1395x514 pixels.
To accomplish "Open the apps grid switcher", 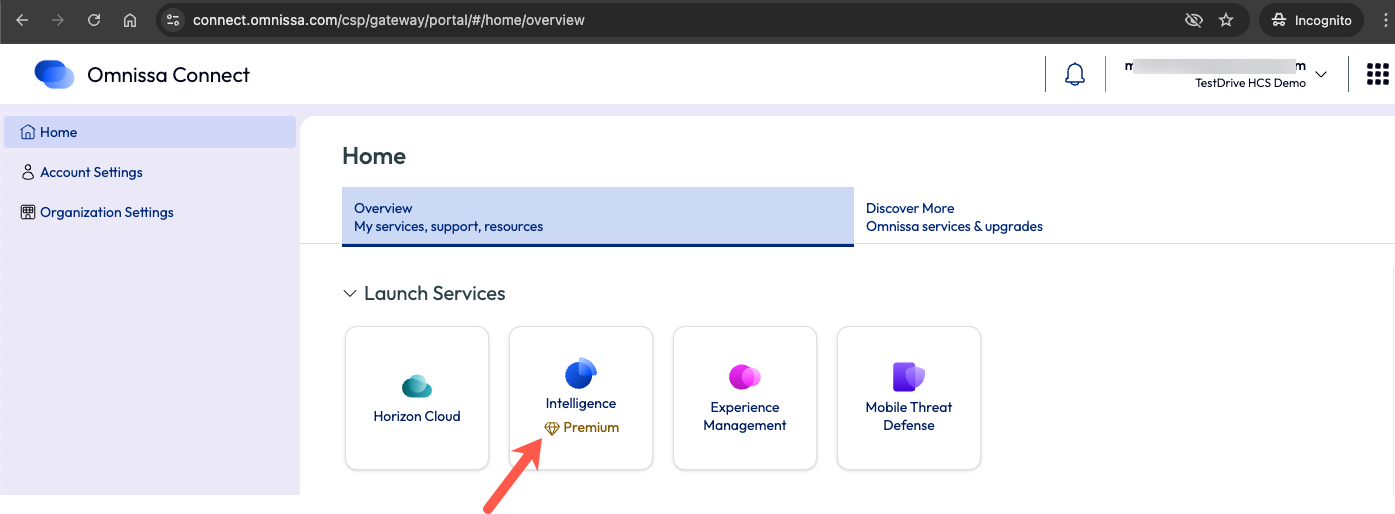I will 1377,74.
